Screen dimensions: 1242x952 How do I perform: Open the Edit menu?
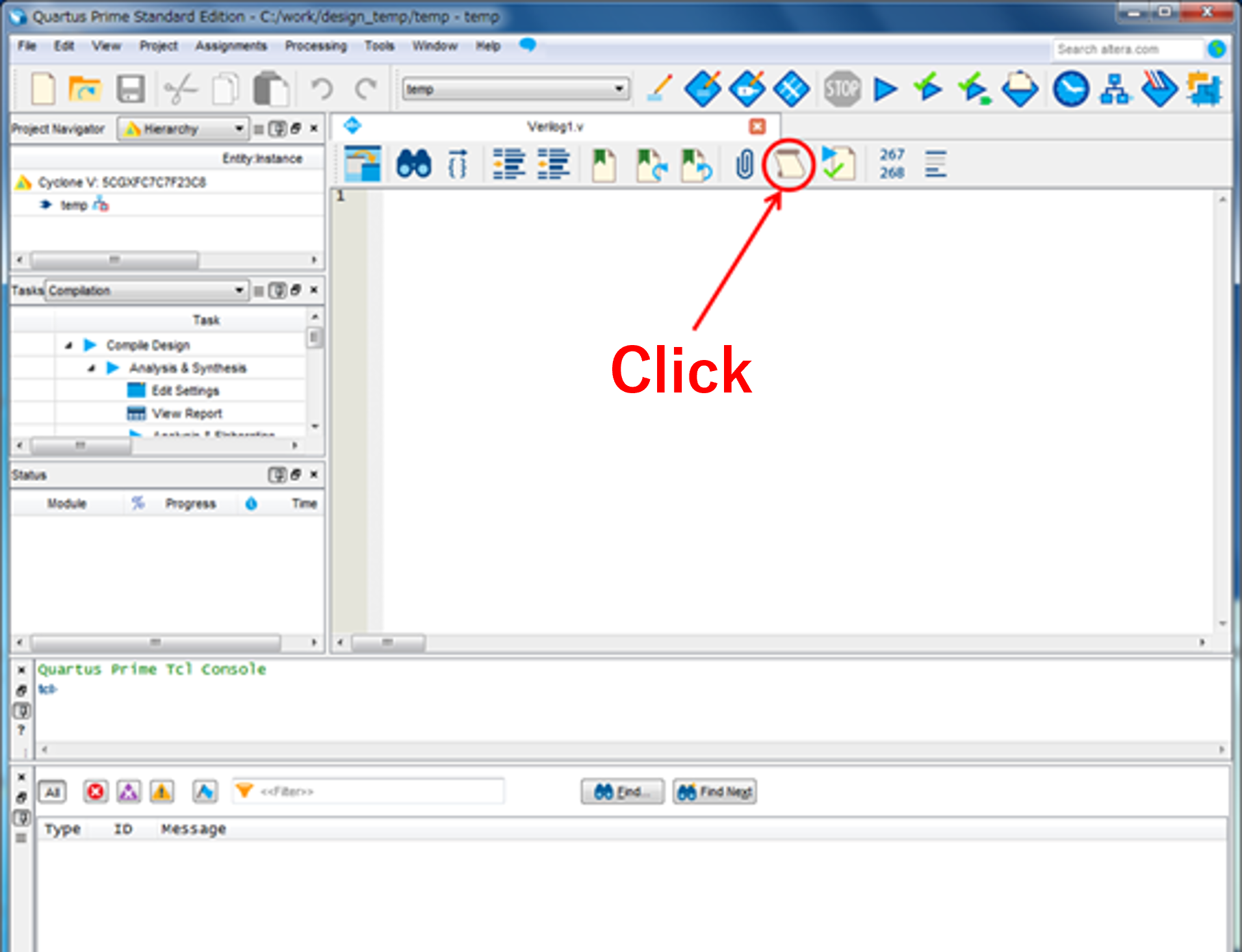(64, 45)
